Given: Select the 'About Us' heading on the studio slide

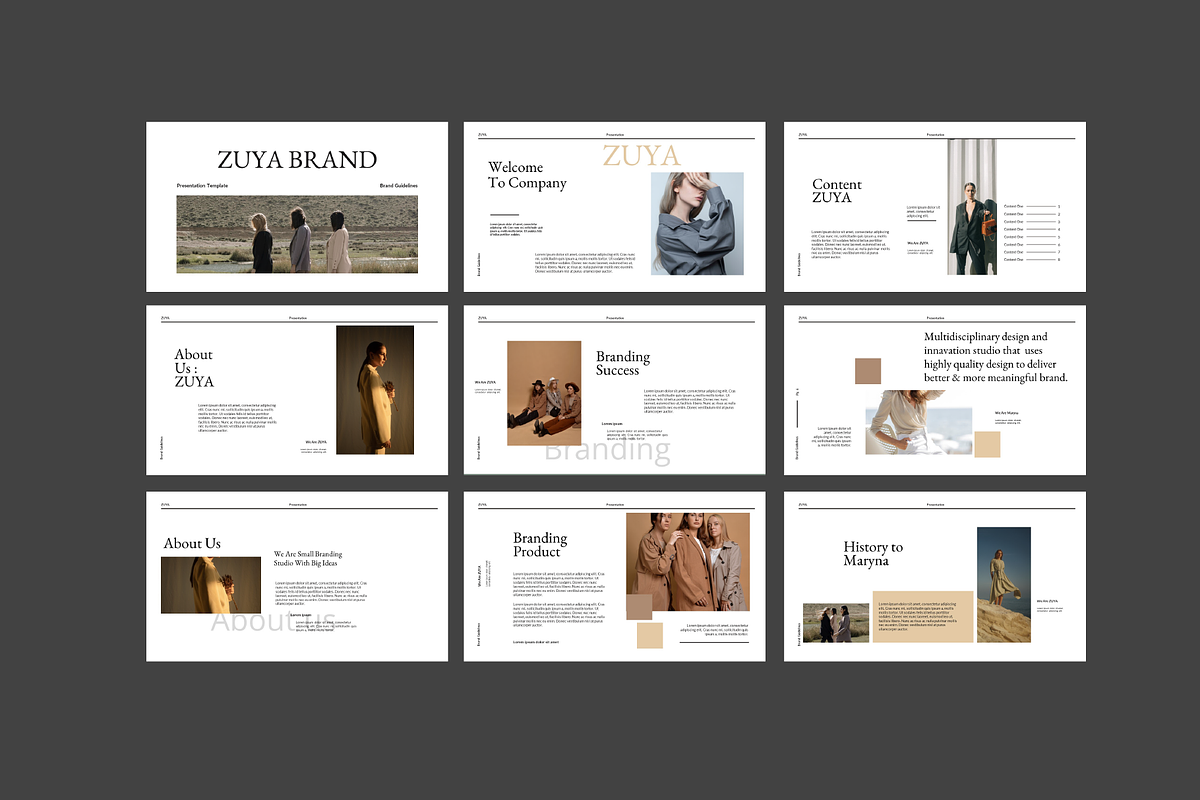Looking at the screenshot, I should [192, 543].
